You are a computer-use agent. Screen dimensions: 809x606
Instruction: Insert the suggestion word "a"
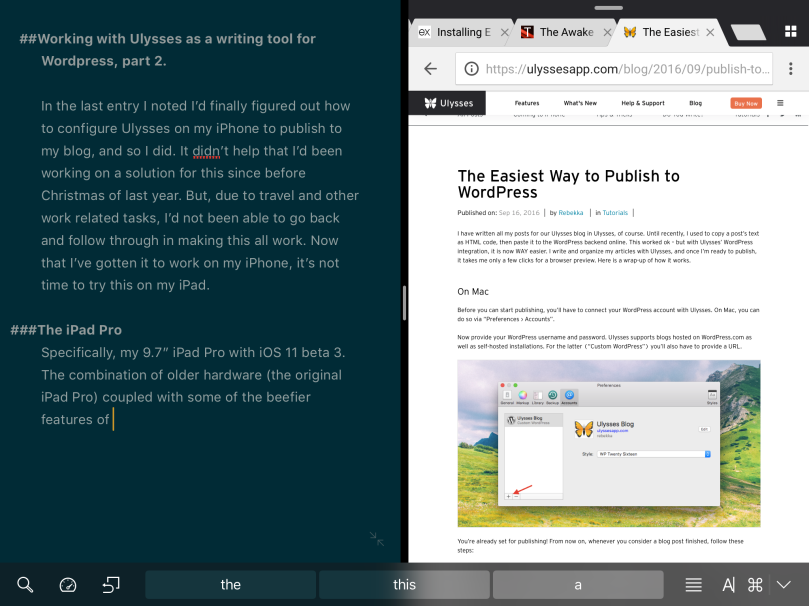tap(578, 584)
